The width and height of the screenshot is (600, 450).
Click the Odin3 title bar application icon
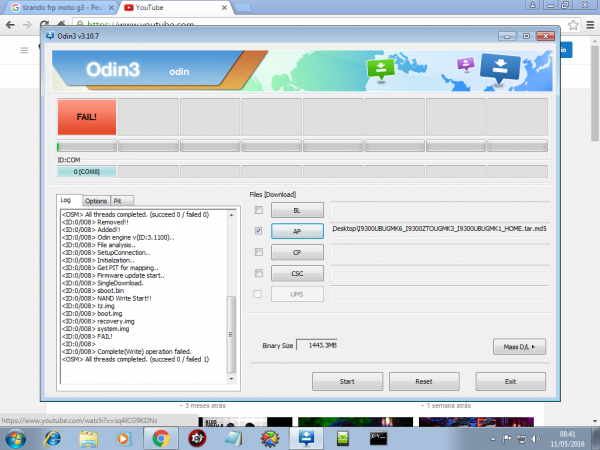(x=50, y=36)
